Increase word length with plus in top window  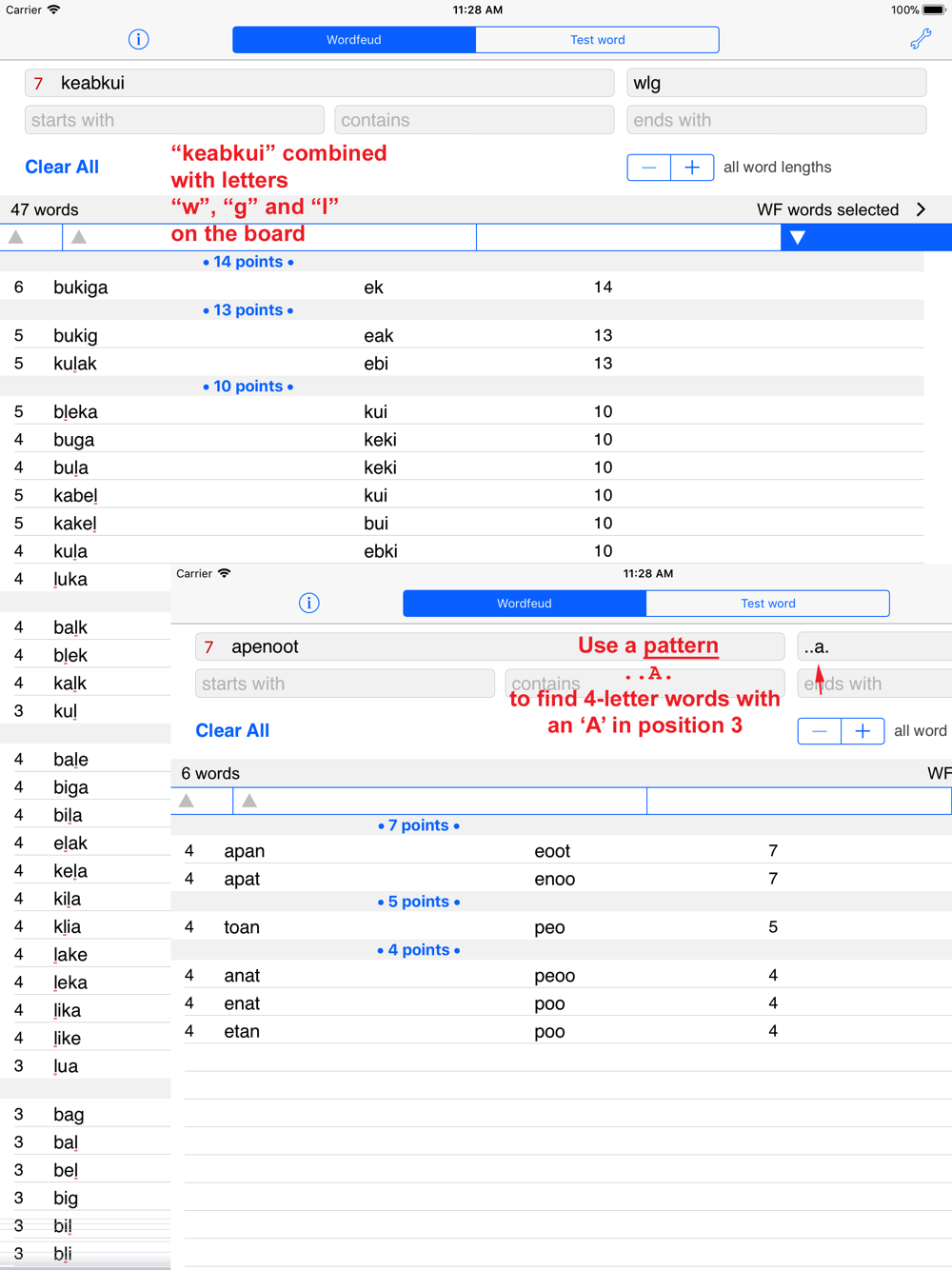click(692, 168)
